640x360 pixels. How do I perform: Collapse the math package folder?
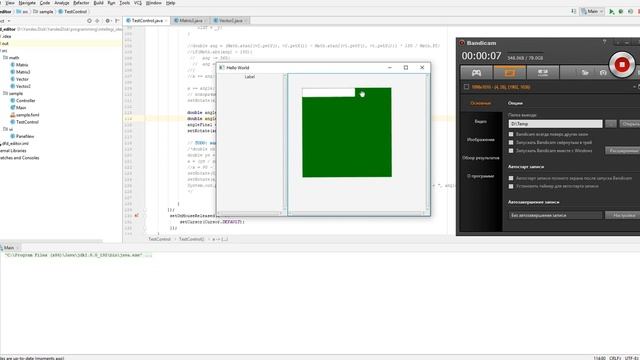[x=11, y=58]
